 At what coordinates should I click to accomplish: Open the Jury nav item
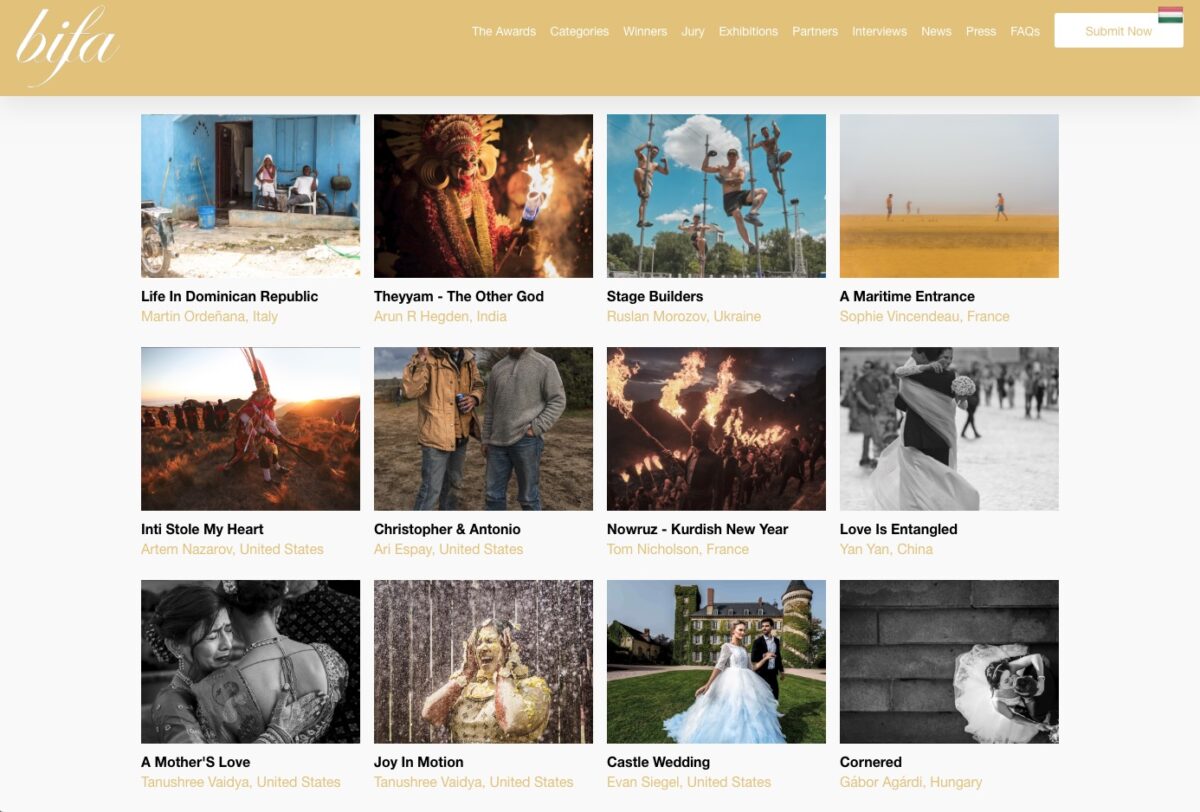[693, 31]
